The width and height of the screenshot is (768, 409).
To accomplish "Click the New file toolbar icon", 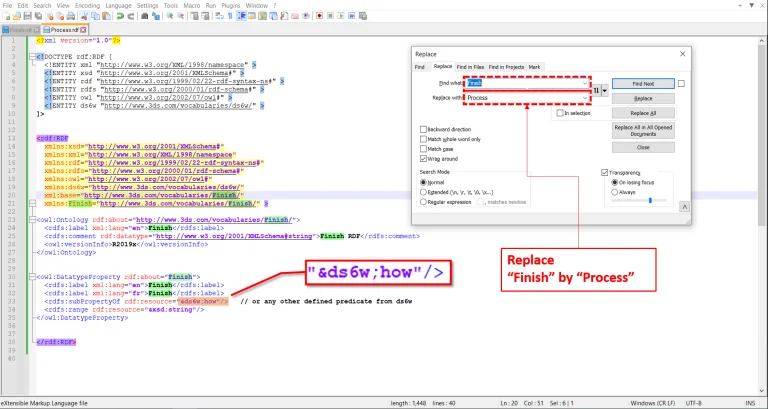I will (x=6, y=17).
